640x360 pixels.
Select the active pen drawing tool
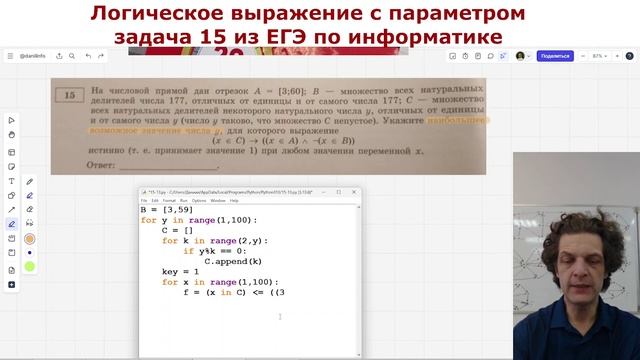[11, 224]
